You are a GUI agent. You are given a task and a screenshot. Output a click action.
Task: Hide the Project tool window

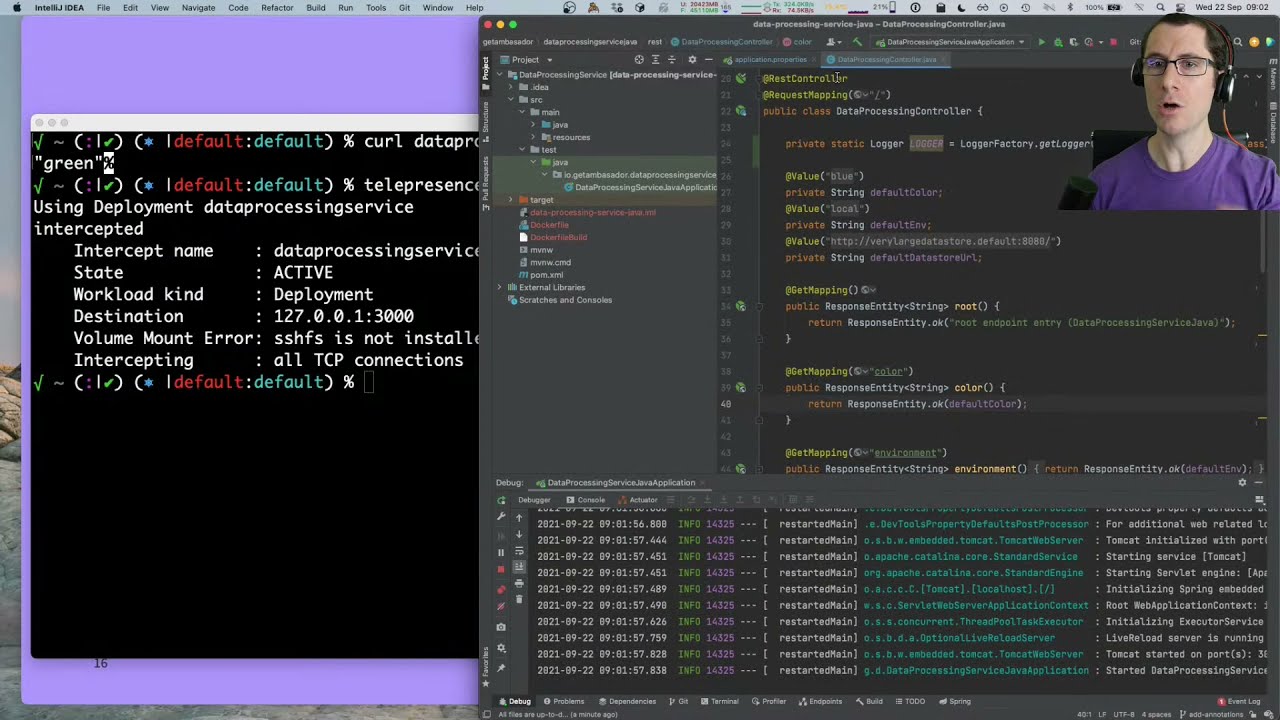(708, 59)
